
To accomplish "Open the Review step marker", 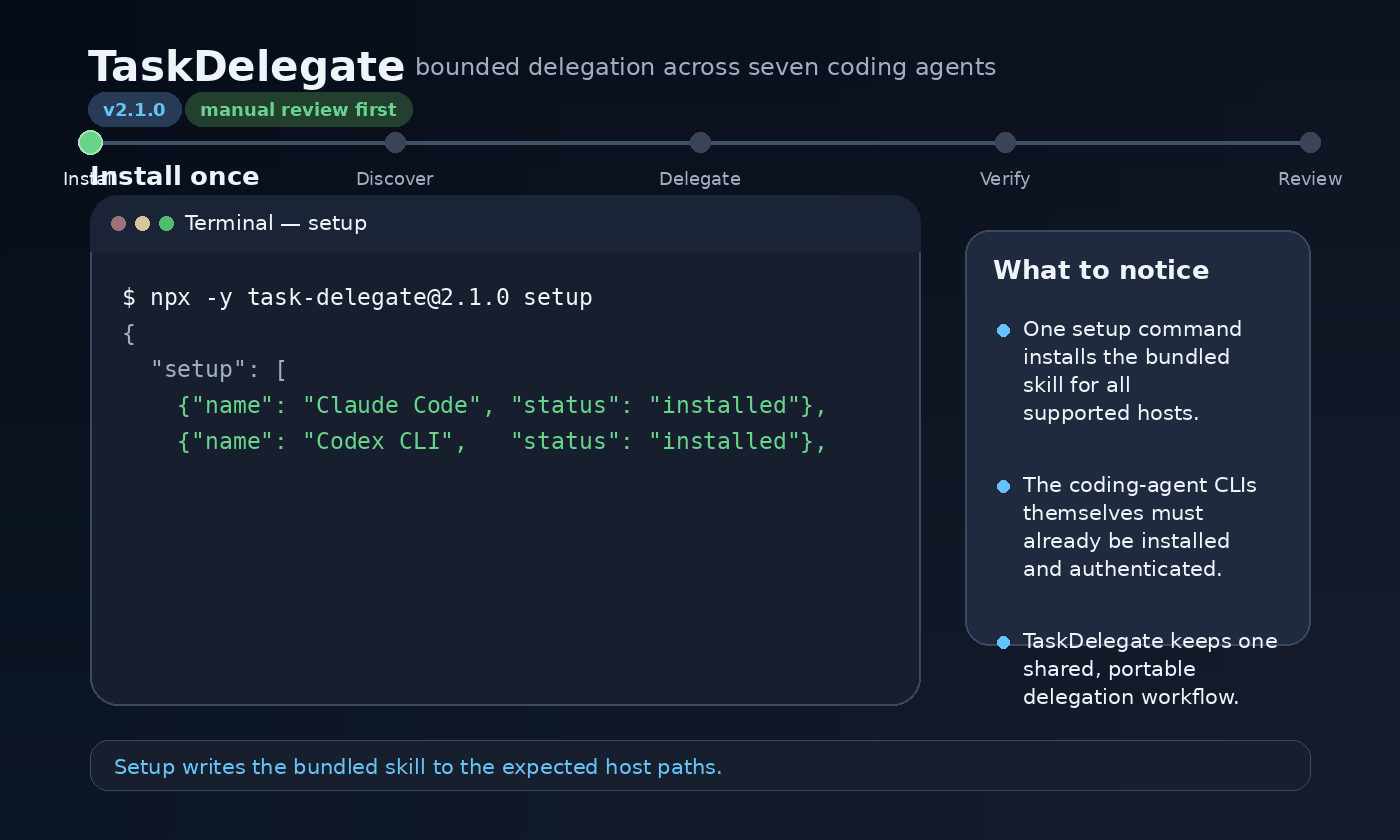I will (1310, 143).
